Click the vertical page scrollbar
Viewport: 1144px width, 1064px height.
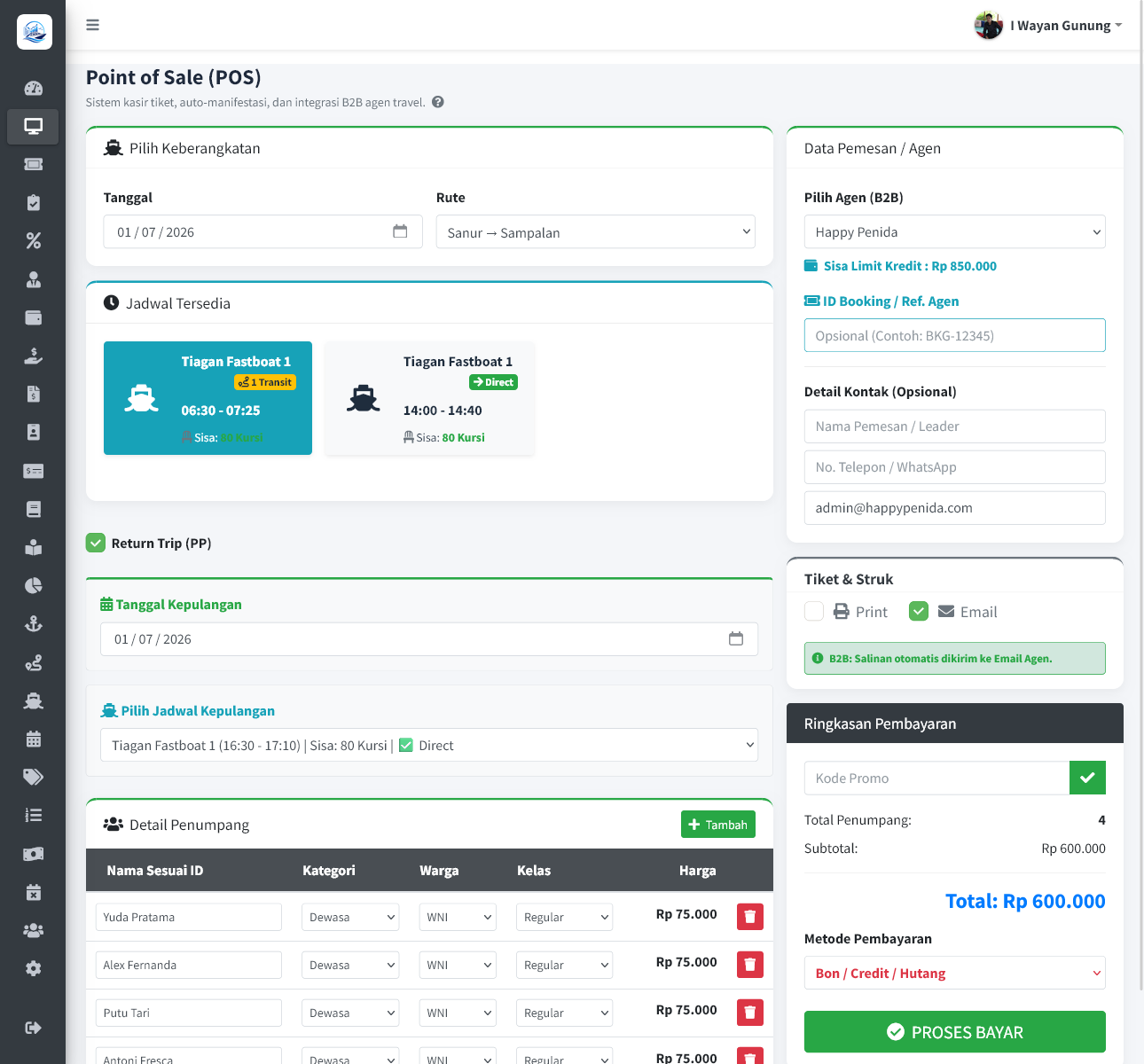pyautogui.click(x=1141, y=497)
